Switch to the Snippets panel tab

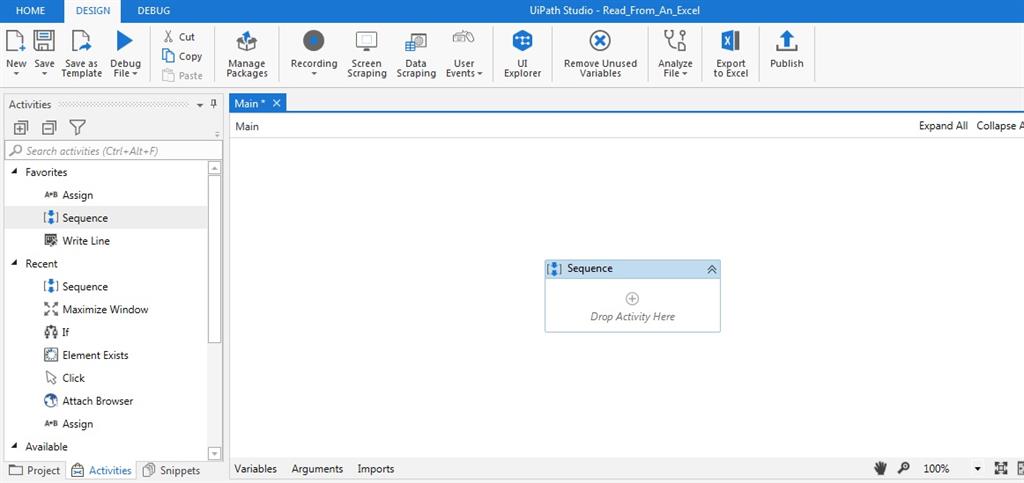172,470
